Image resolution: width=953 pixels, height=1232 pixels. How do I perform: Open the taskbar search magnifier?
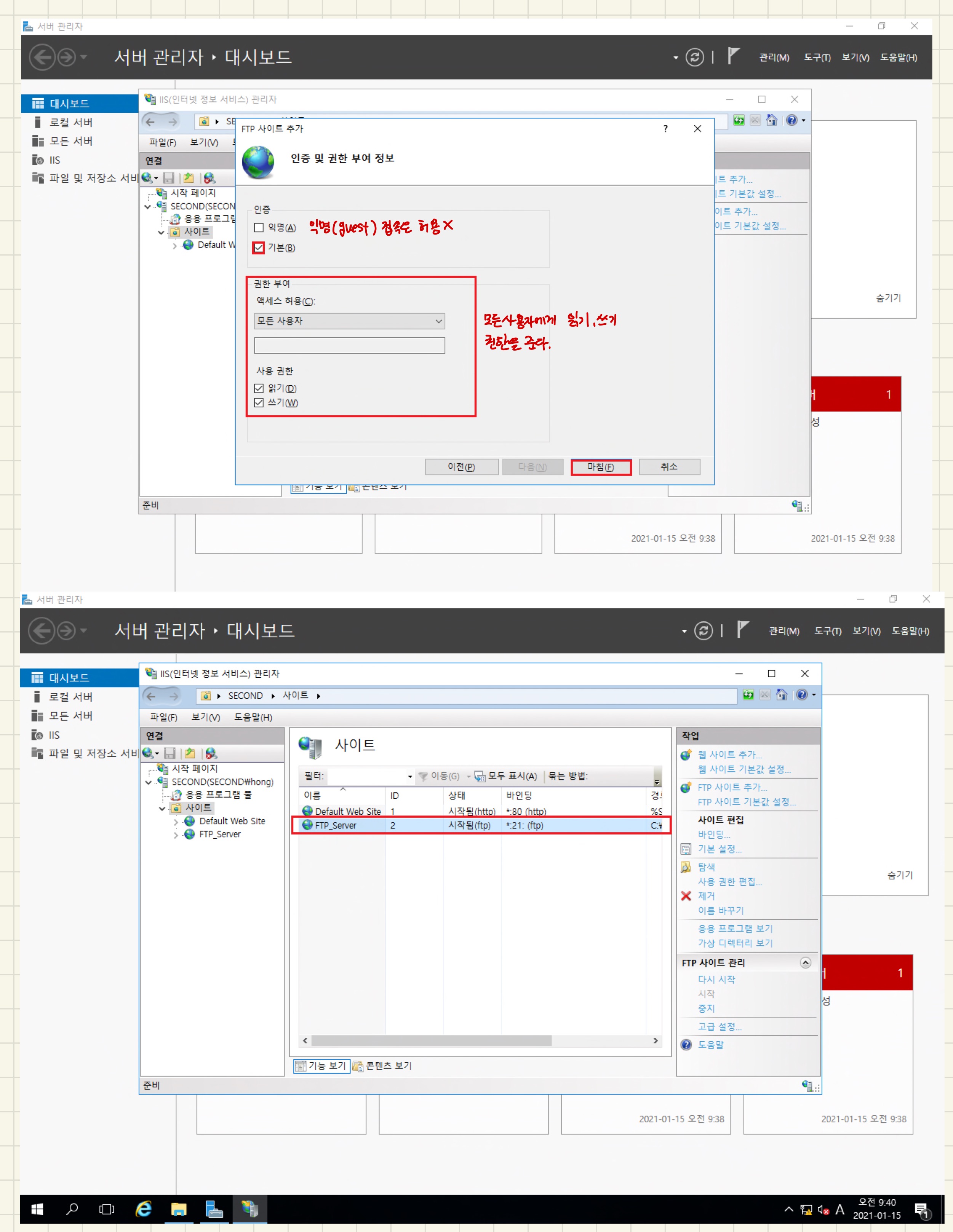pyautogui.click(x=72, y=1210)
